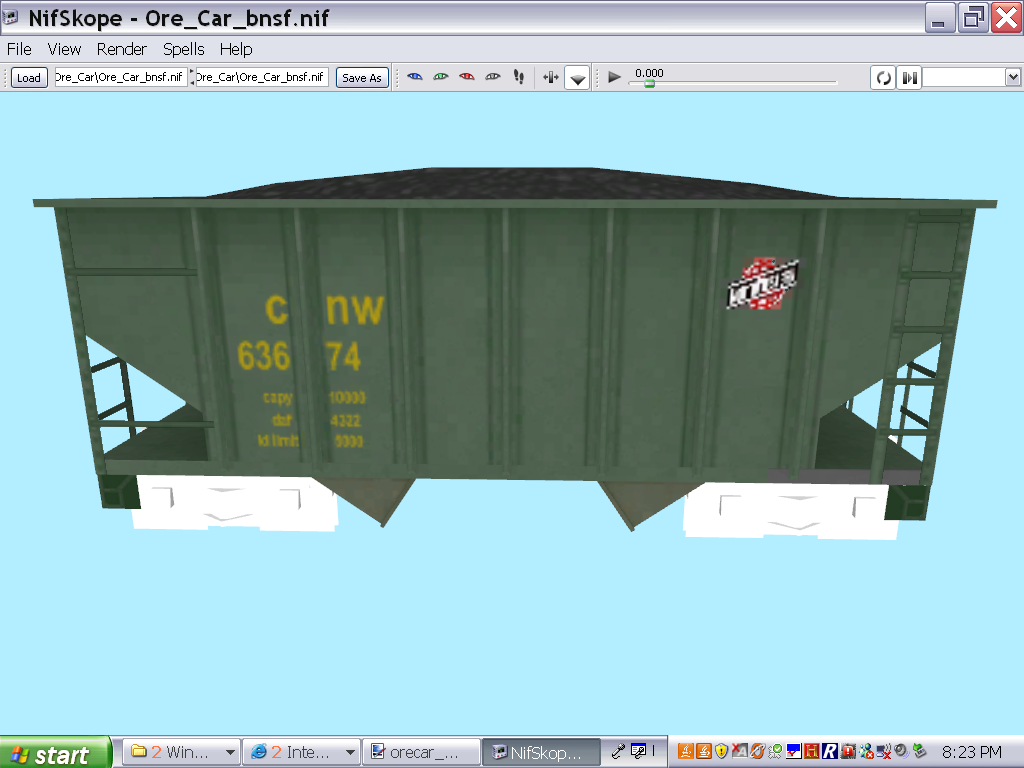Click the first Java tray icon
The width and height of the screenshot is (1024, 768).
(686, 752)
